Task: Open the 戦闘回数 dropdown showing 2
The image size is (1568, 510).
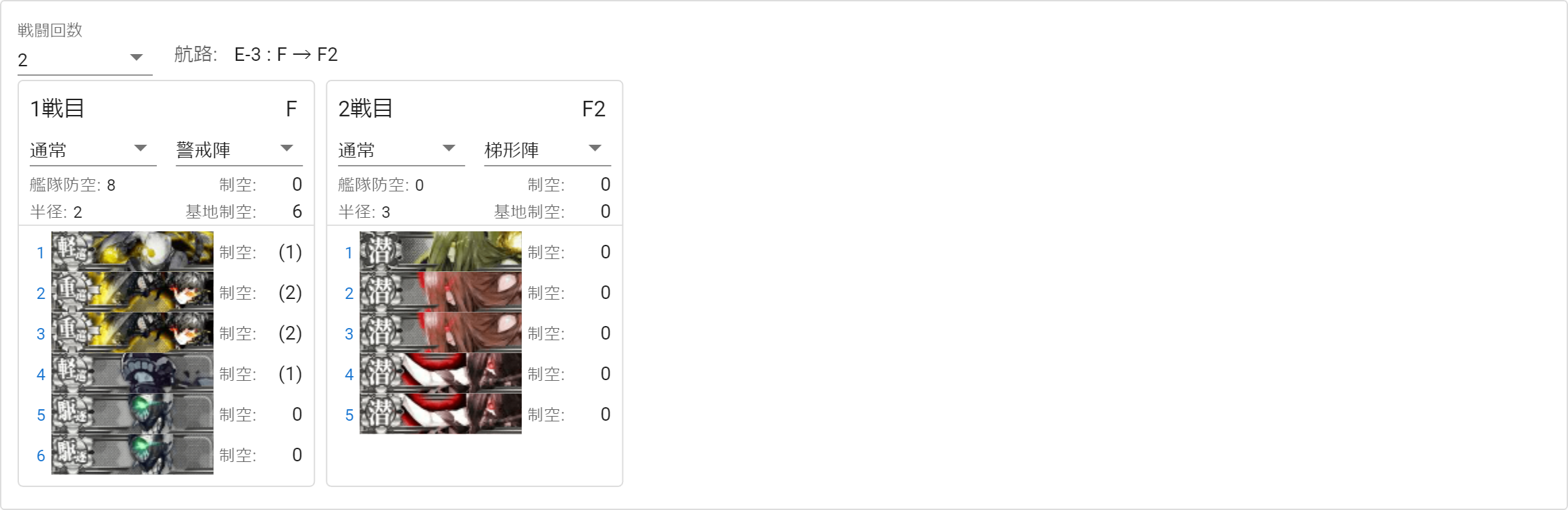Action: pyautogui.click(x=84, y=60)
